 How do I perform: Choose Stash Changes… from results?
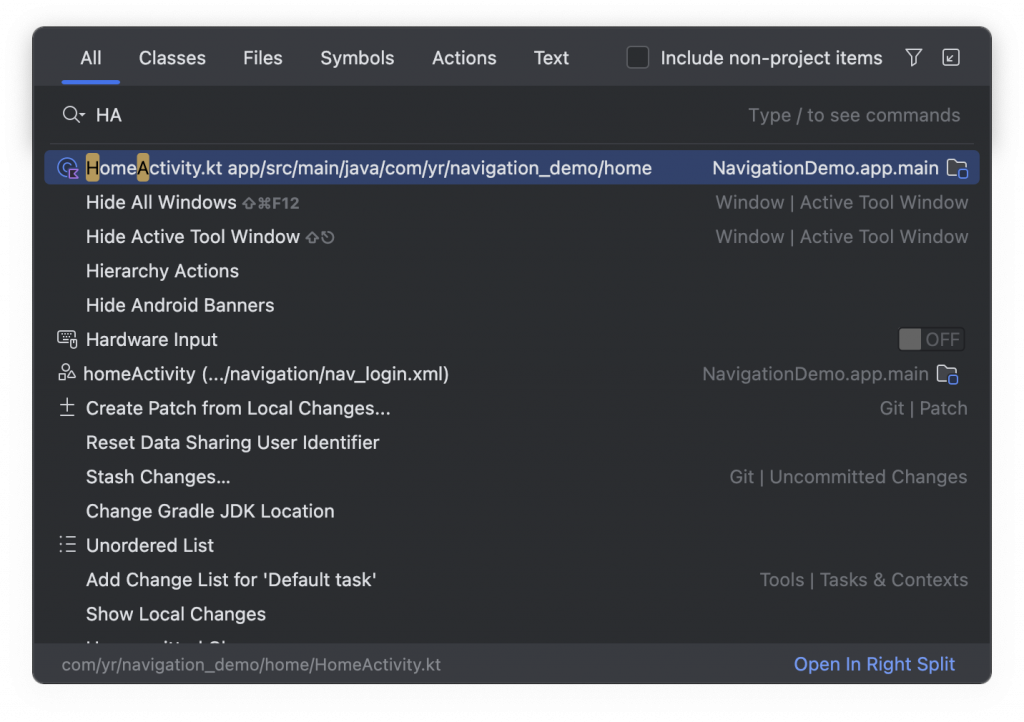click(x=158, y=477)
